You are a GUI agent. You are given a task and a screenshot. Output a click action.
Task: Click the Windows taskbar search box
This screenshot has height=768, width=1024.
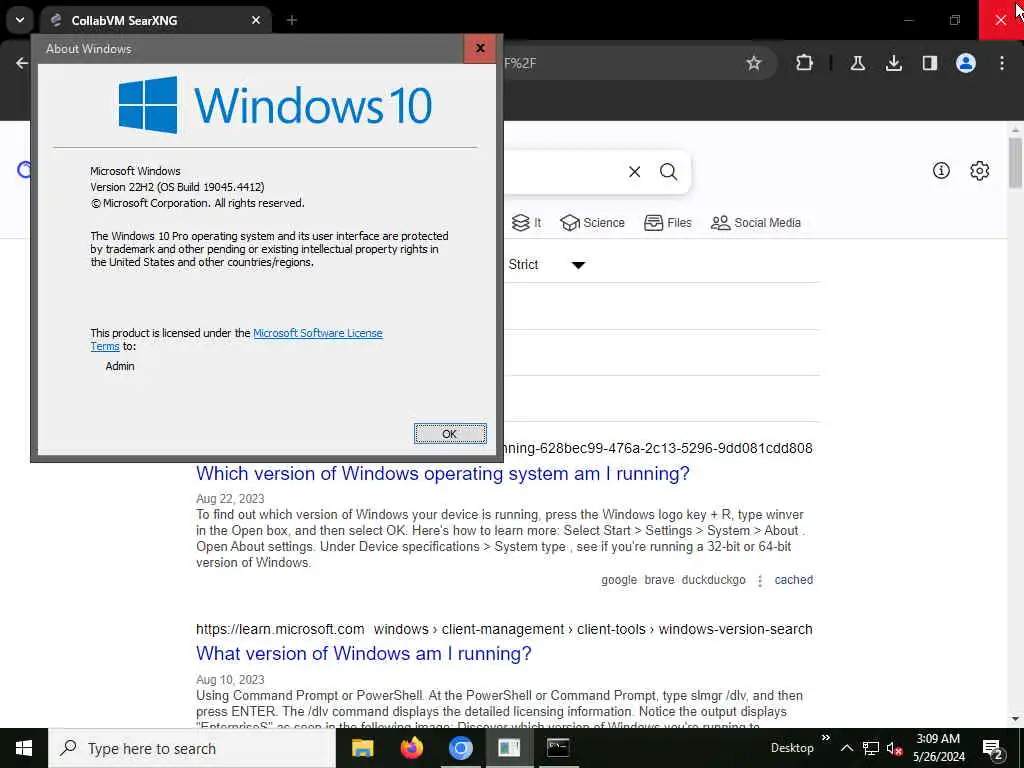[x=192, y=748]
